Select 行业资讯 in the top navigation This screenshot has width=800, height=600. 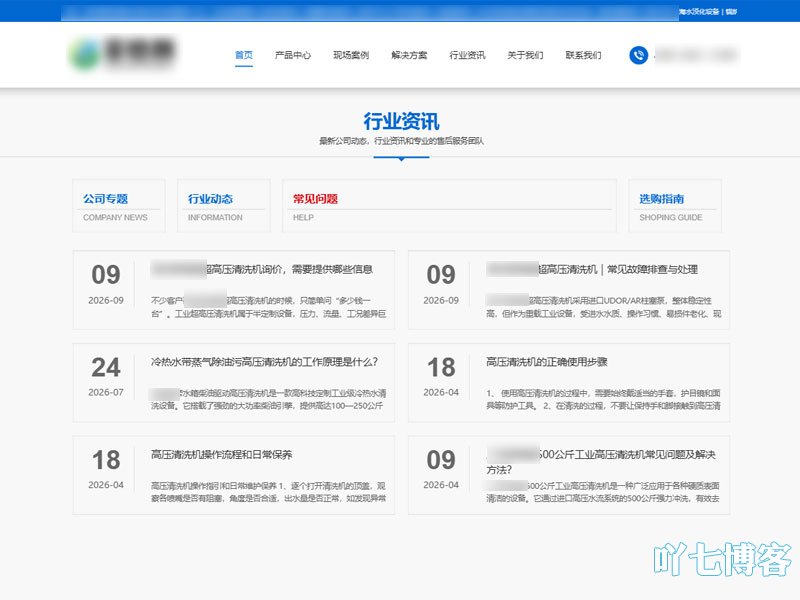pos(467,55)
